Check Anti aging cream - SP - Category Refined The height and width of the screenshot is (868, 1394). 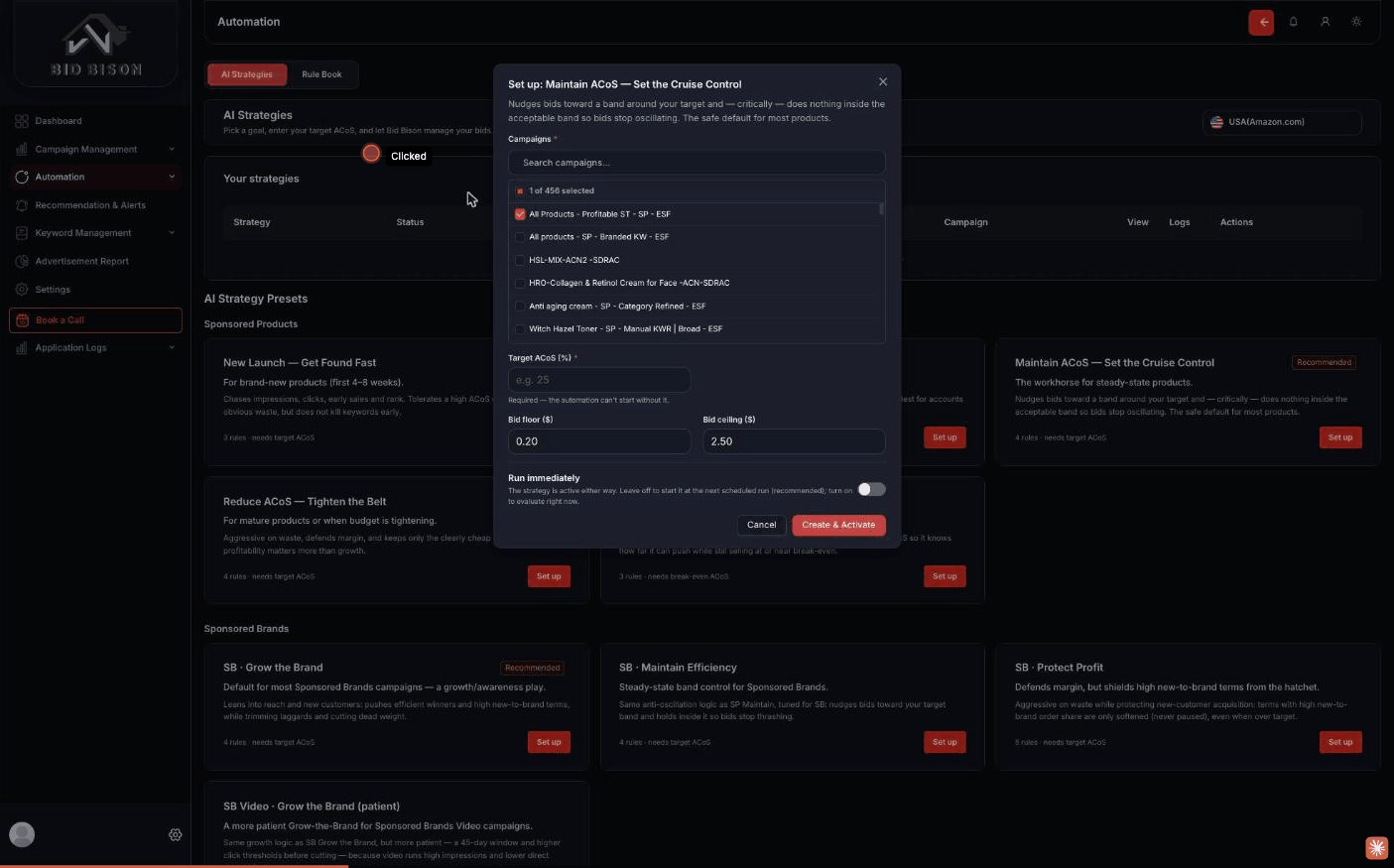(x=520, y=307)
